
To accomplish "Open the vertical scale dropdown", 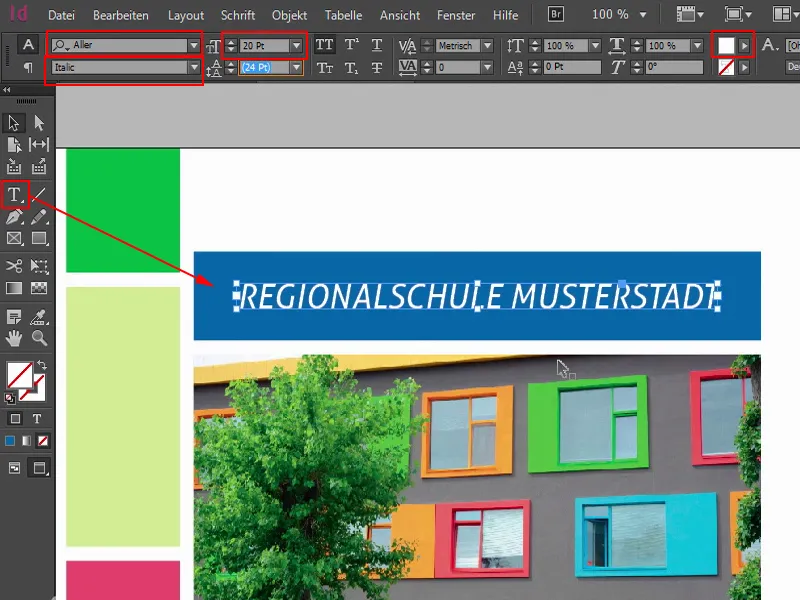I will (595, 45).
